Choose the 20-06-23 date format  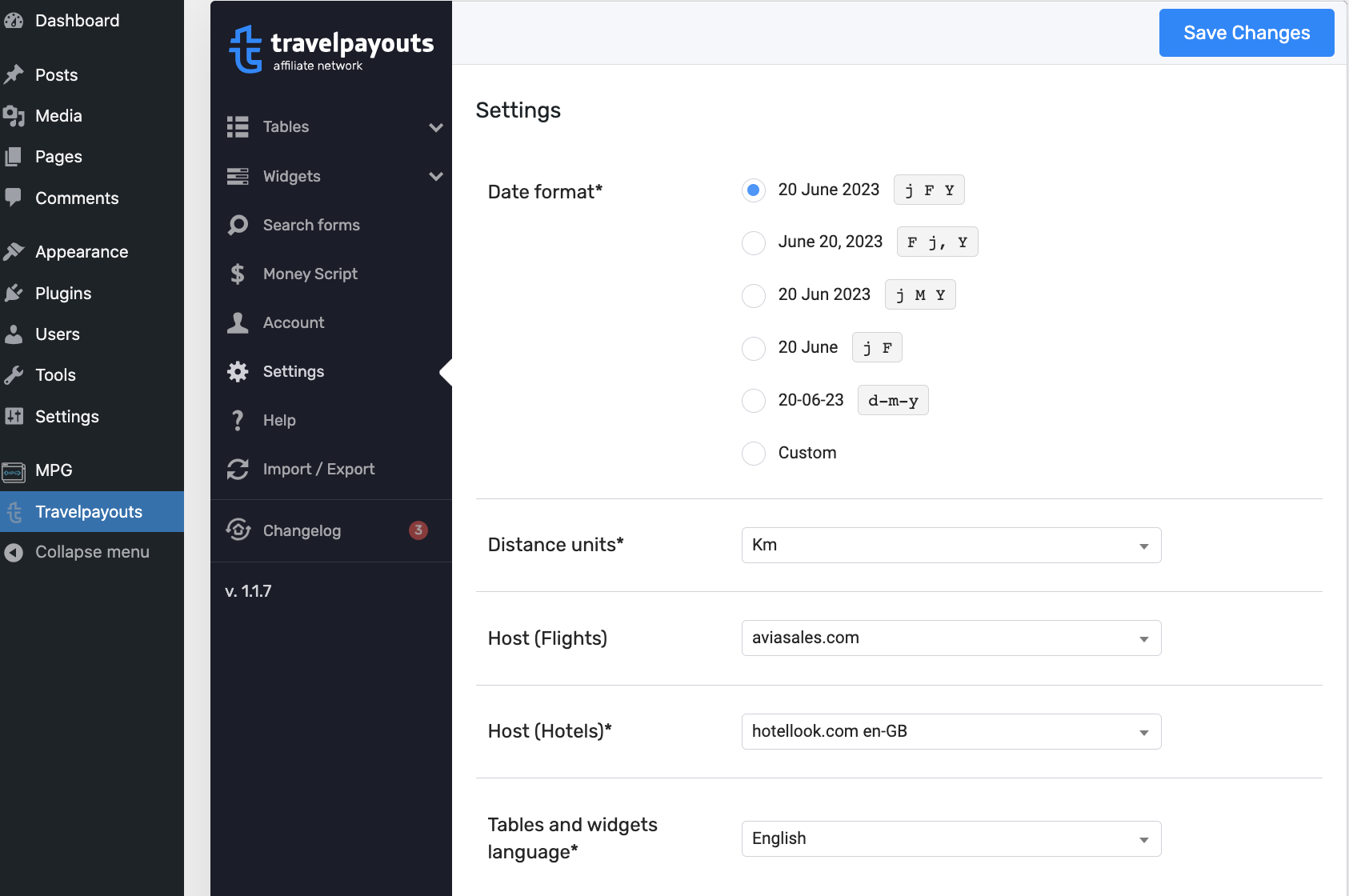[753, 401]
